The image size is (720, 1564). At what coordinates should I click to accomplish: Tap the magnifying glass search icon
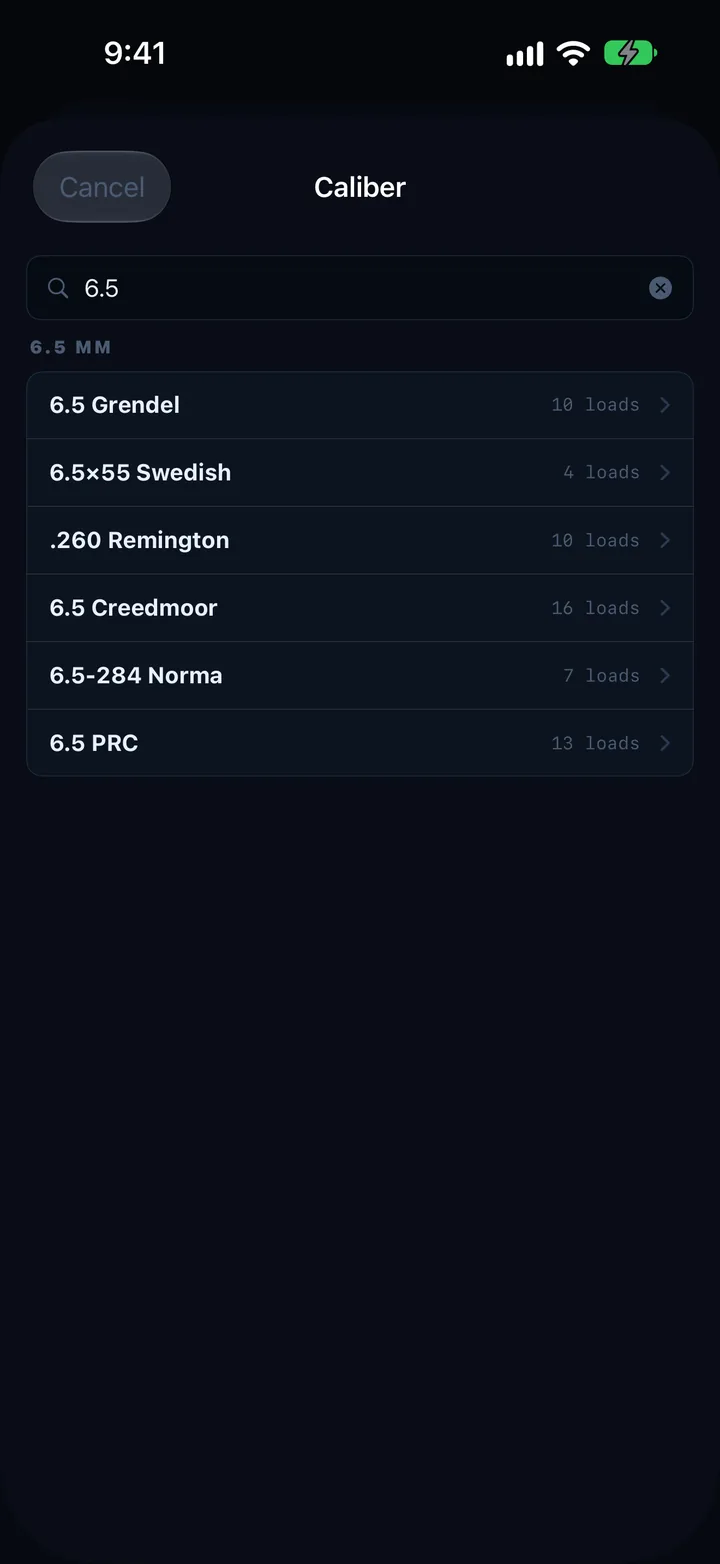58,288
